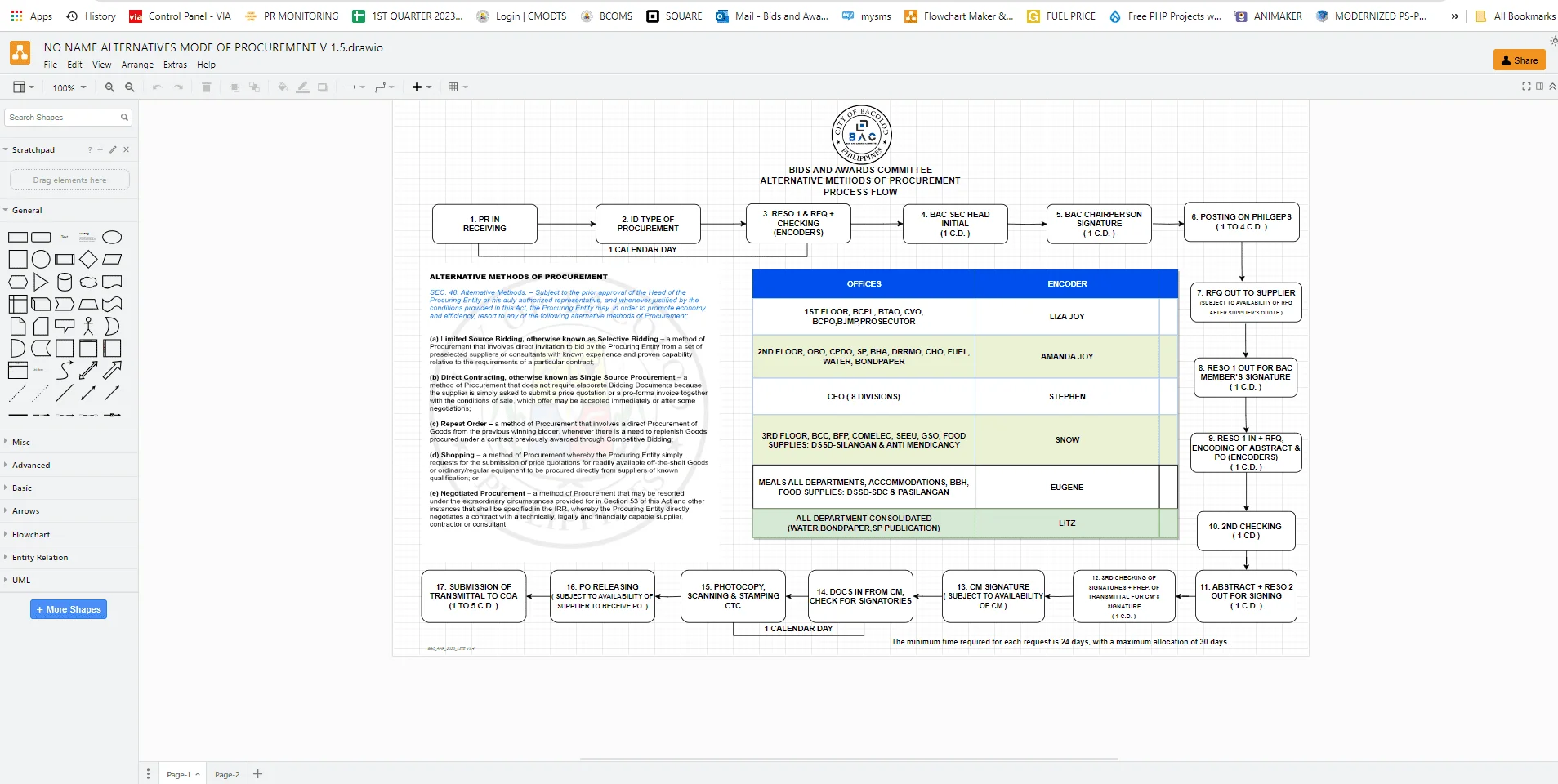Open the Arrange menu
The image size is (1558, 784).
point(137,65)
